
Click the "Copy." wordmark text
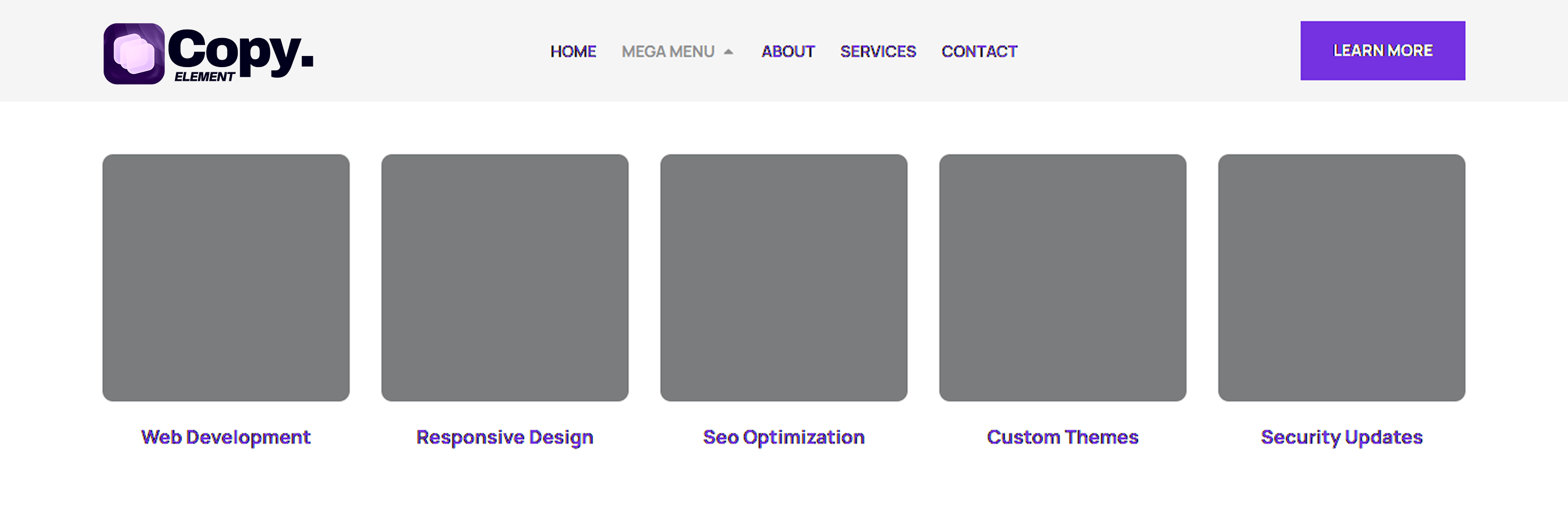click(x=240, y=50)
